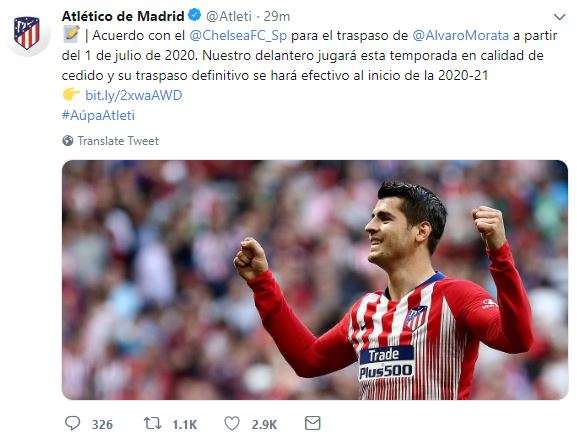Retweet using the retweet arrows icon

point(152,423)
